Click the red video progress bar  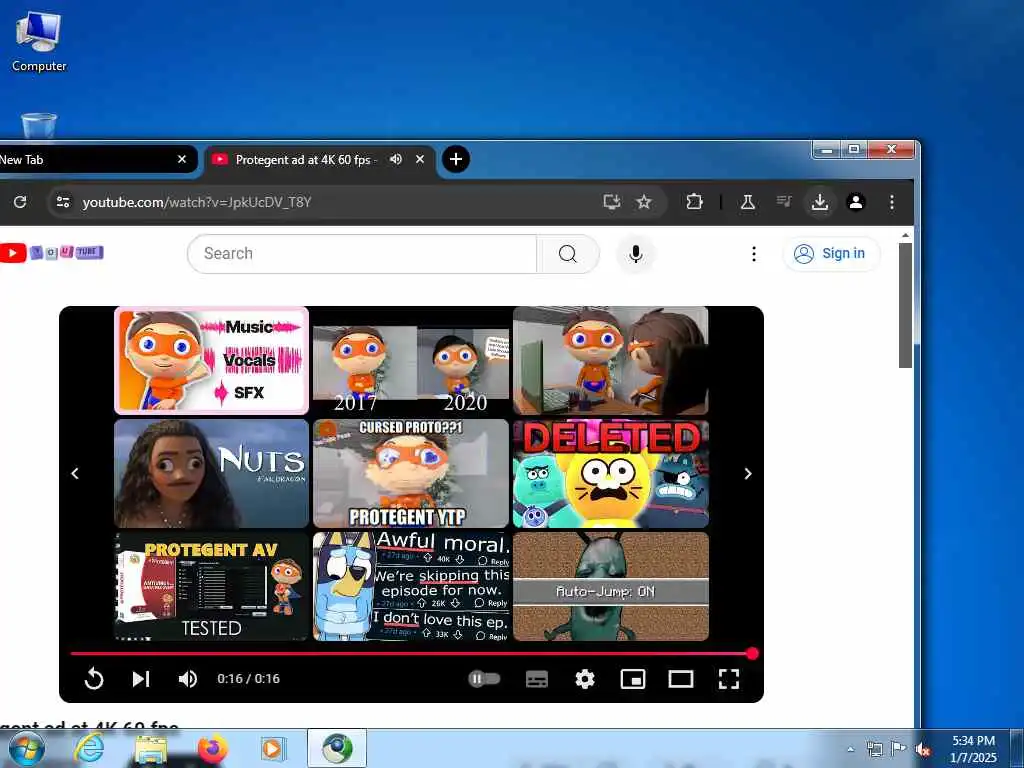click(x=411, y=653)
